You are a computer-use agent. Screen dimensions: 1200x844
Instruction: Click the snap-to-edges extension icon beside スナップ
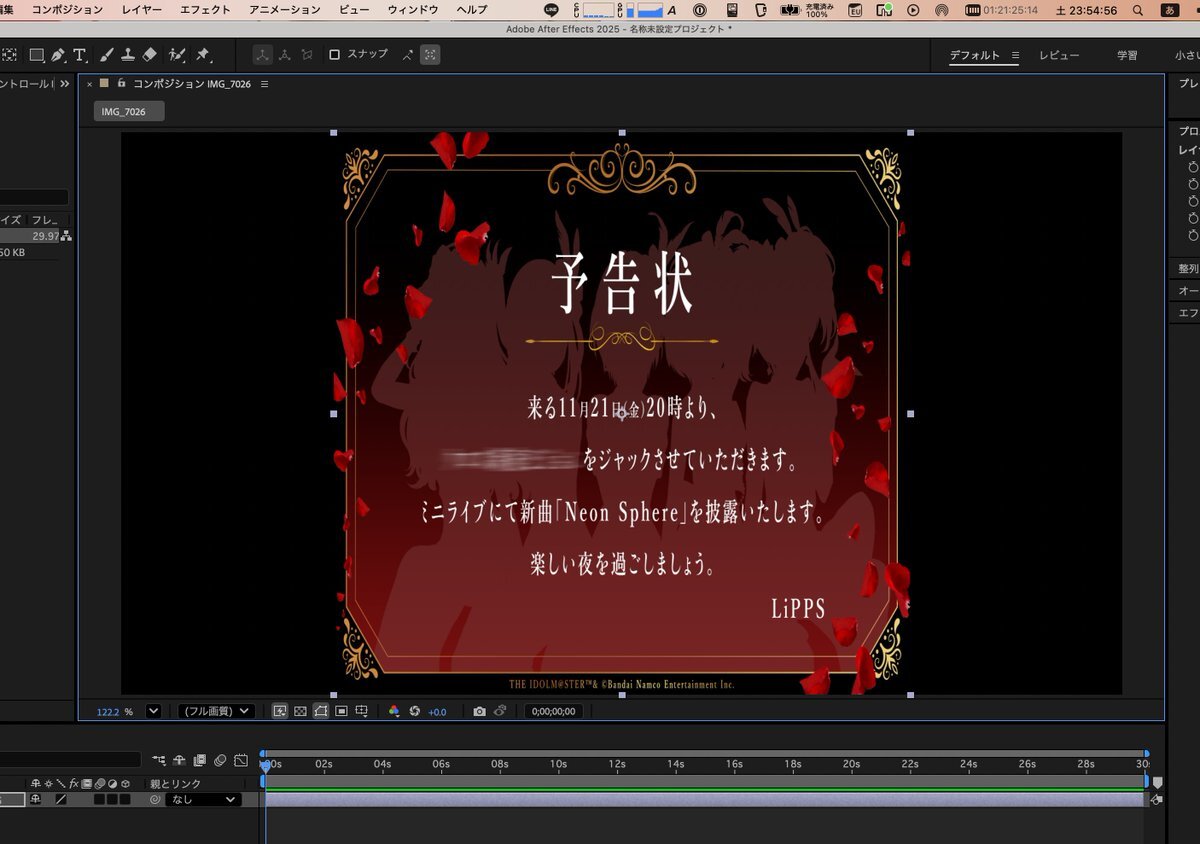[x=408, y=54]
